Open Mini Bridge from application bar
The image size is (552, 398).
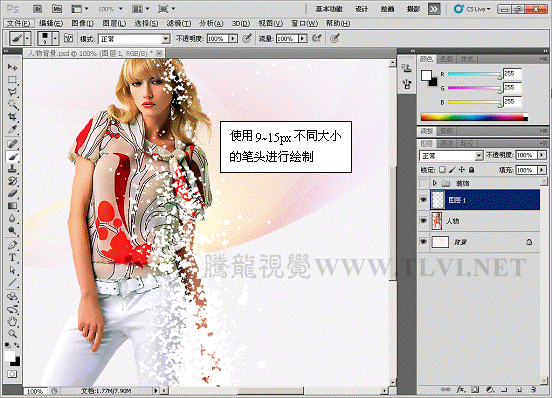tap(57, 9)
